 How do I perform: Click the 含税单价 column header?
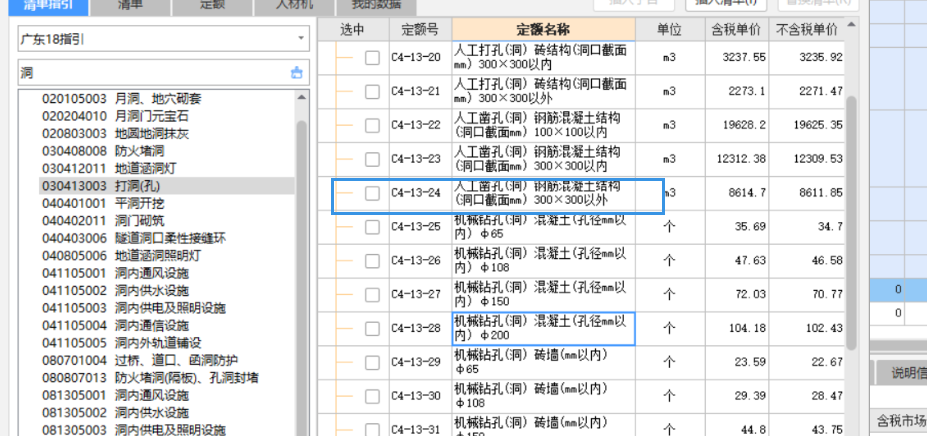point(737,29)
